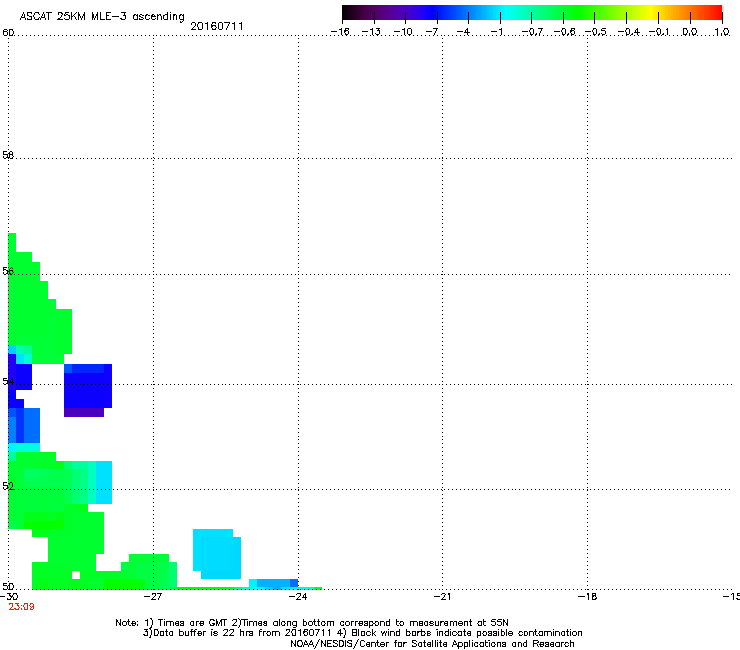Click the -0.5 colorbar label
740x650 pixels.
tap(596, 32)
